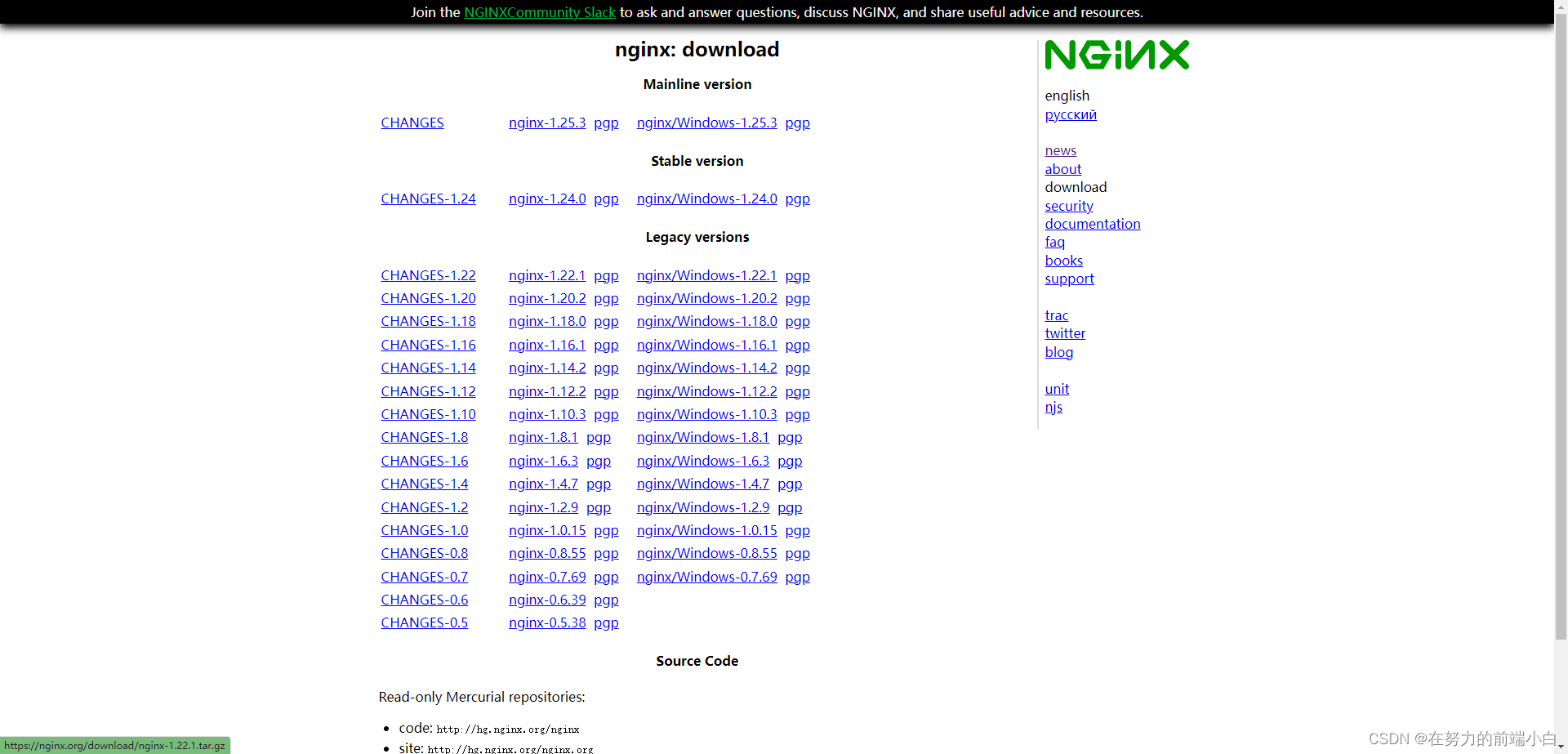Image resolution: width=1568 pixels, height=754 pixels.
Task: Download nginx/Windows-1.25.3
Action: click(707, 123)
